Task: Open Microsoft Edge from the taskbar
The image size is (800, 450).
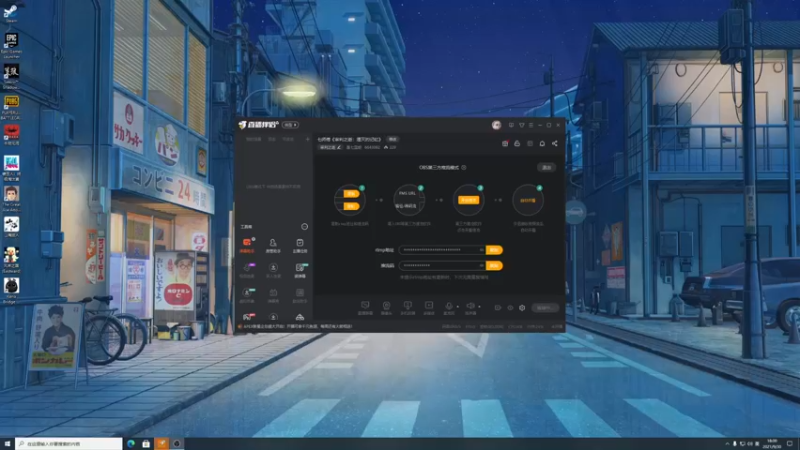Action: (x=131, y=444)
